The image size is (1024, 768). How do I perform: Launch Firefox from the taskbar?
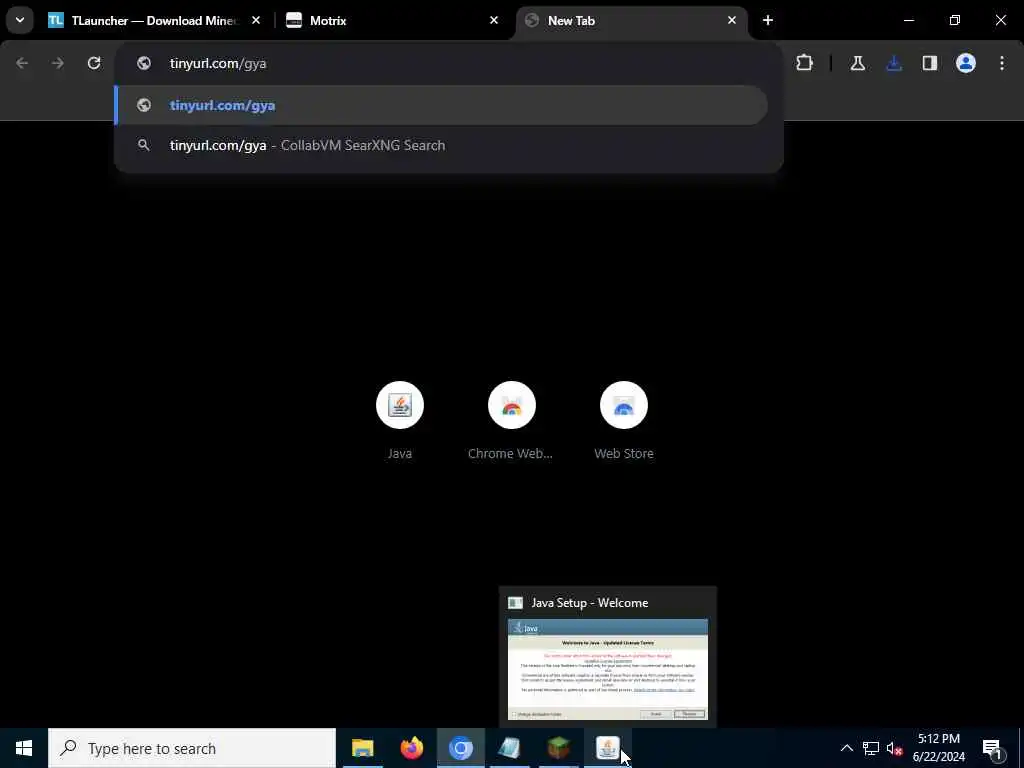(x=411, y=748)
